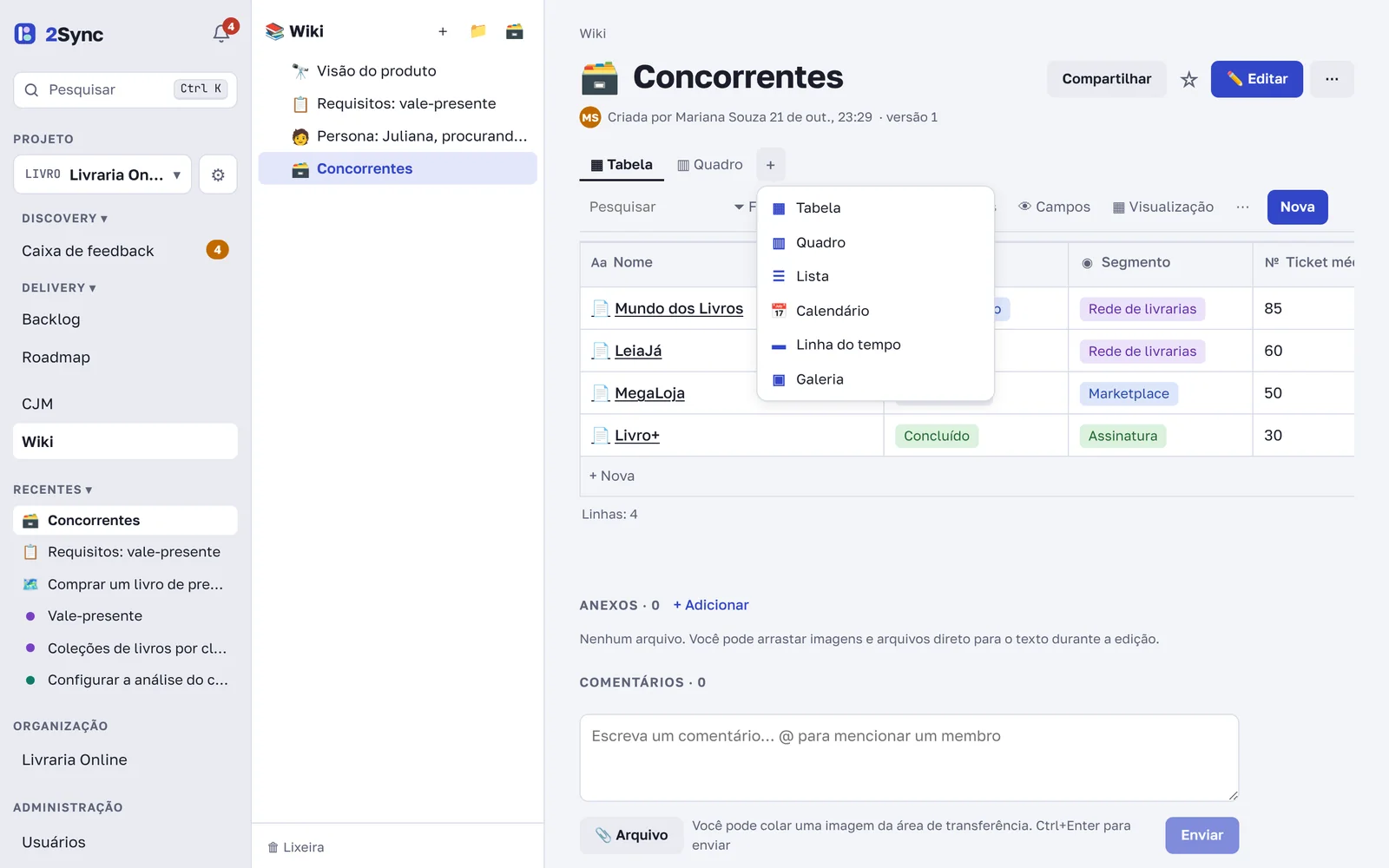Create new wiki folder icon
Viewport: 1389px width, 868px height.
pyautogui.click(x=478, y=31)
